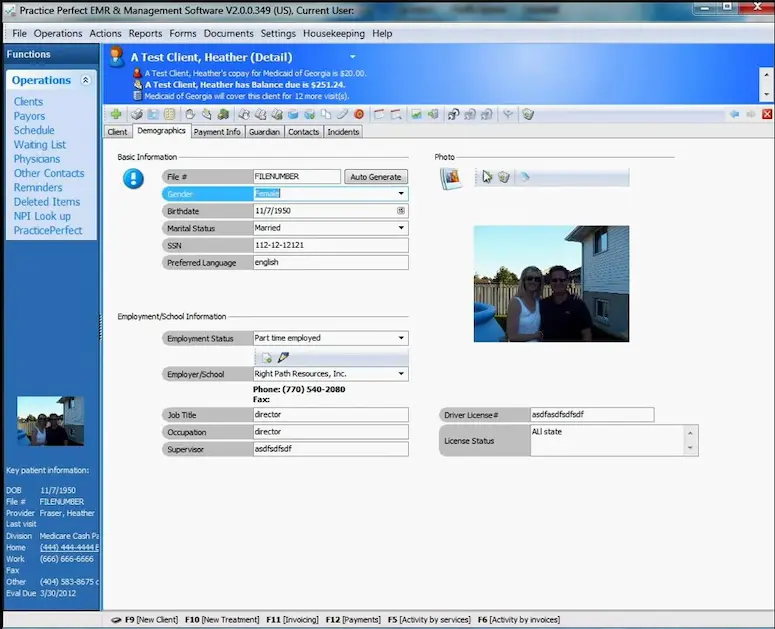Click the photo gallery picture icon
This screenshot has height=629, width=775.
click(x=451, y=178)
